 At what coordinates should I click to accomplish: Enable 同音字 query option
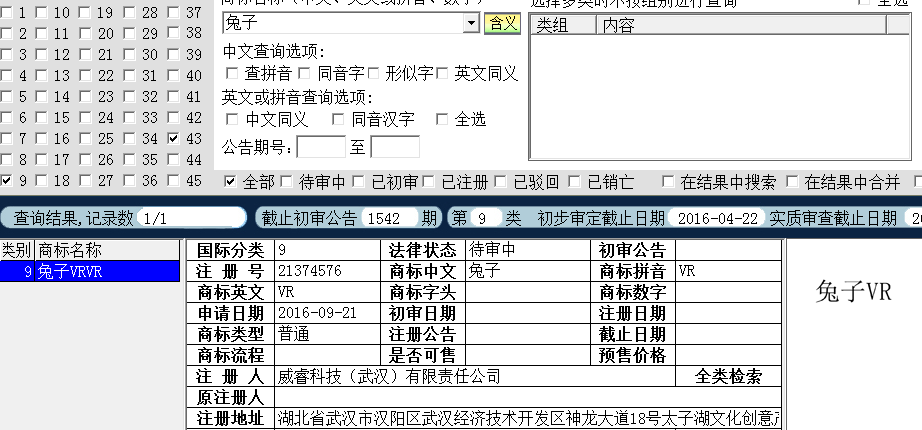304,74
